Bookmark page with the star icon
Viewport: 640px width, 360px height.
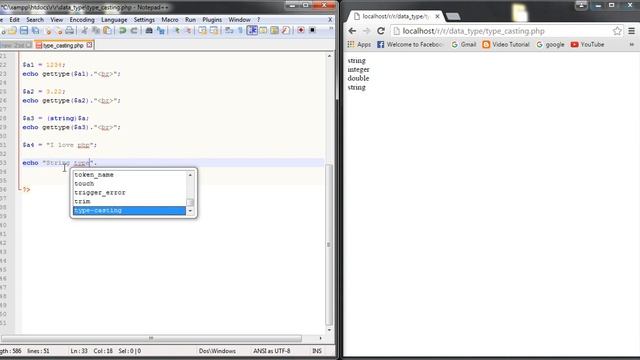tap(617, 31)
